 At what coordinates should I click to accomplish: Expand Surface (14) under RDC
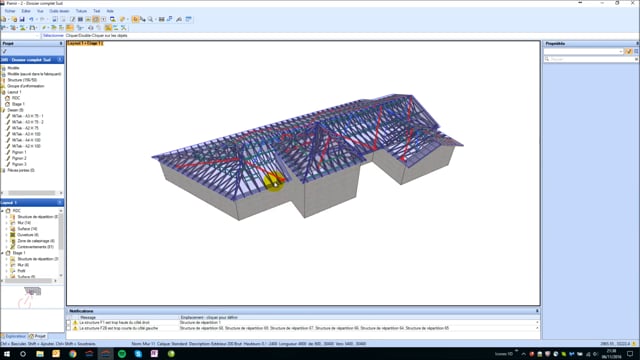pos(7,229)
